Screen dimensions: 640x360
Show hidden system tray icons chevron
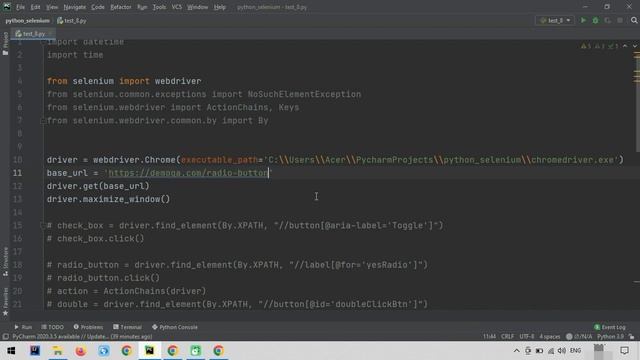(516, 351)
